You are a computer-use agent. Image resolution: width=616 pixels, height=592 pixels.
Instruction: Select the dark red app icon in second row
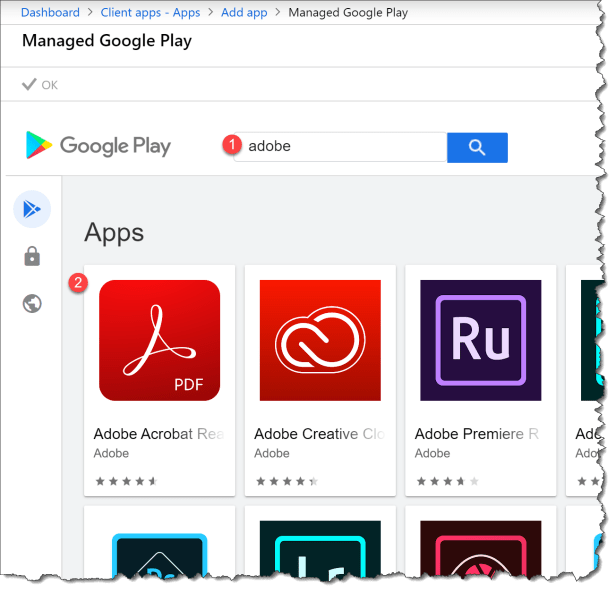481,549
